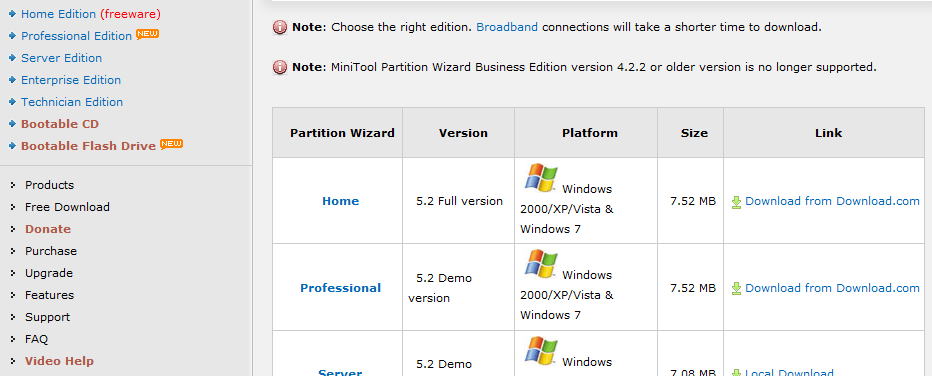Screen dimensions: 932x376
Task: Open the Bootable CD sidebar item
Action: (59, 124)
